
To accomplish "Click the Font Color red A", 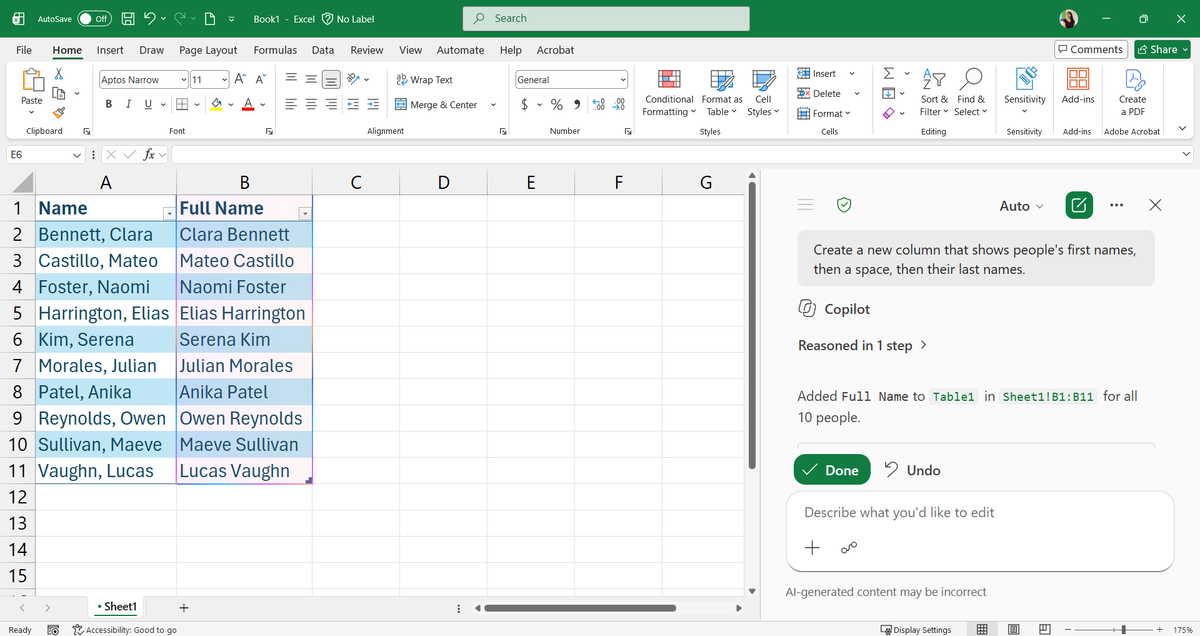I will pyautogui.click(x=248, y=104).
